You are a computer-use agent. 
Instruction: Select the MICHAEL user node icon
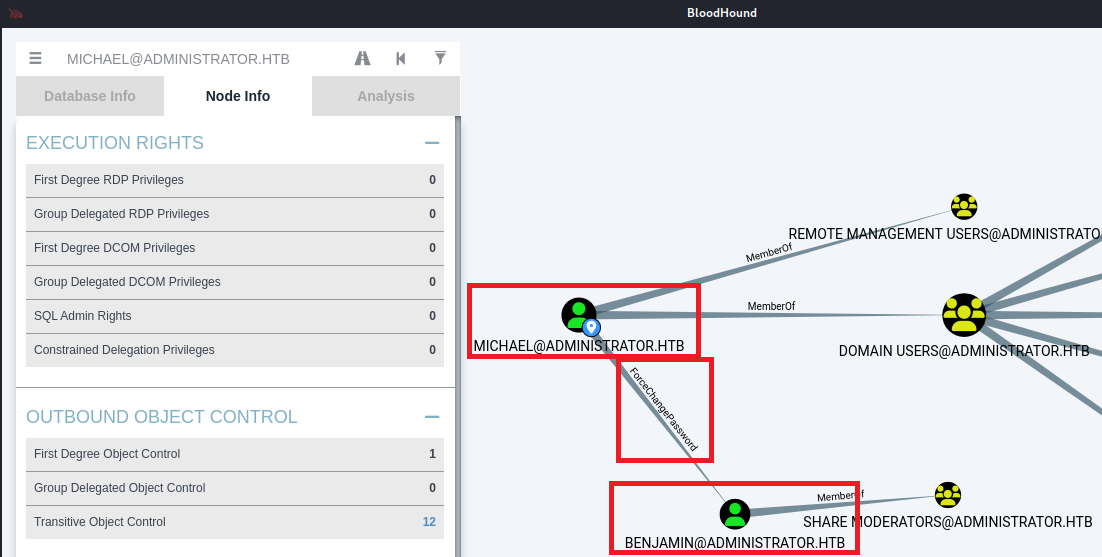[x=579, y=315]
